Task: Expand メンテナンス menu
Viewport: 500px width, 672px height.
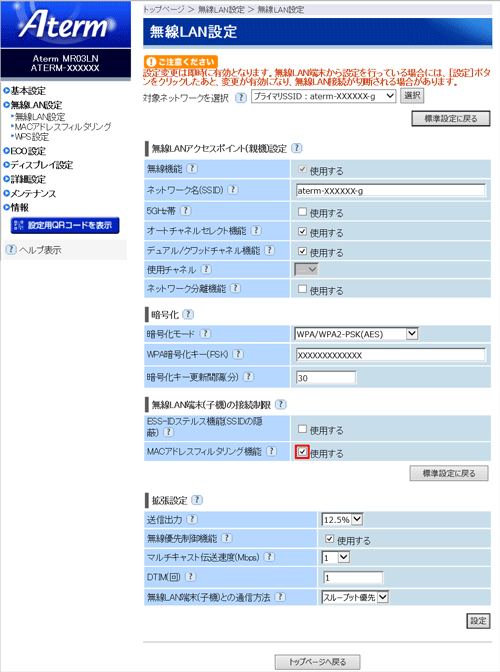Action: [x=30, y=193]
